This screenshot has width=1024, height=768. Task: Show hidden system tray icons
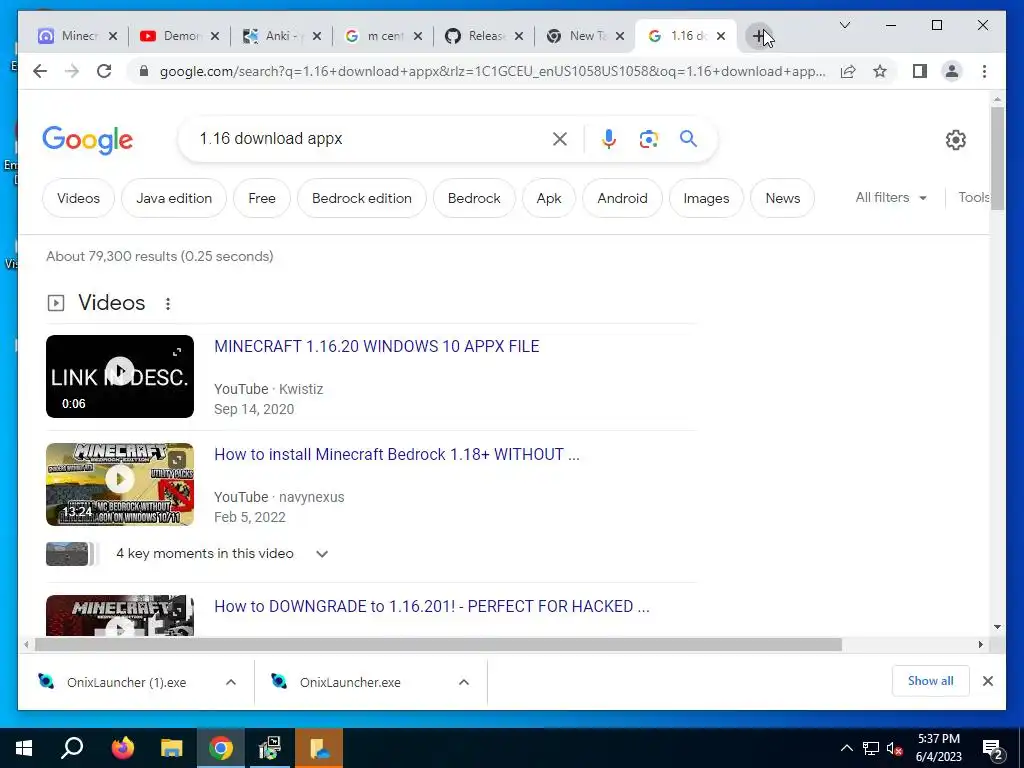(846, 748)
